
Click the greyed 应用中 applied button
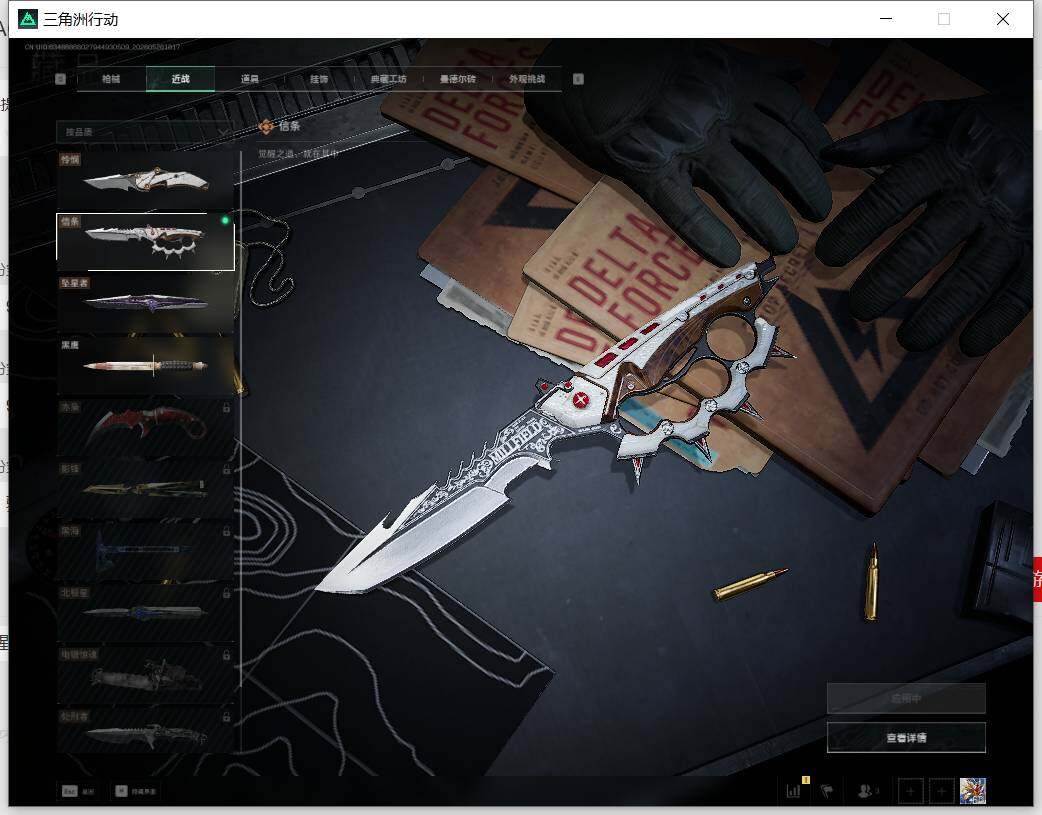pos(906,699)
